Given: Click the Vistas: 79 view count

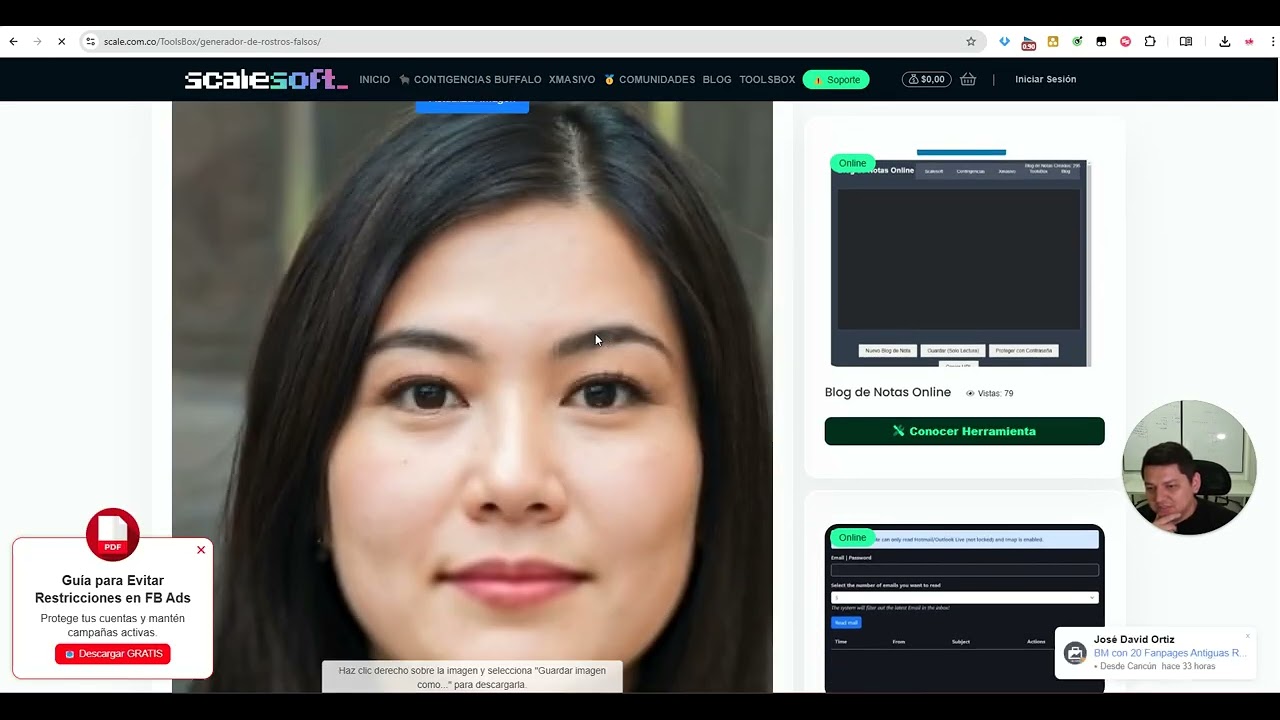Looking at the screenshot, I should coord(990,393).
